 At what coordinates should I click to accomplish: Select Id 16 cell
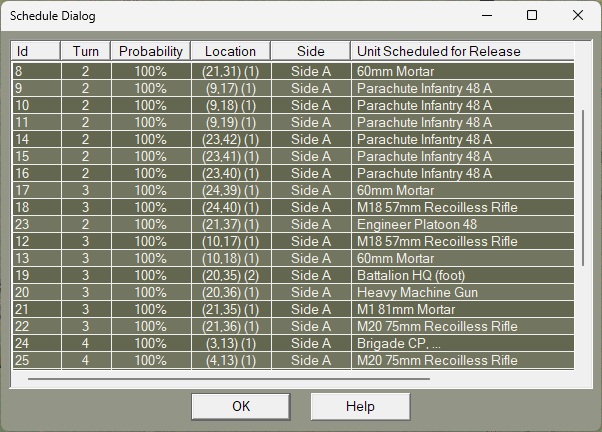click(x=37, y=173)
